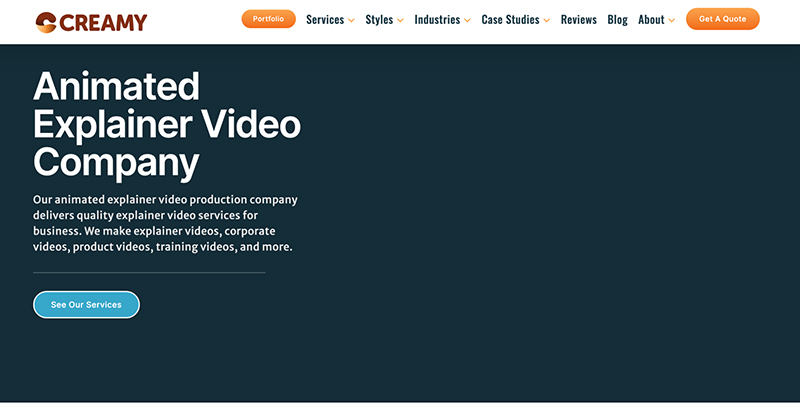Click the CREAMY brand name text
This screenshot has height=403, width=800.
pos(103,21)
